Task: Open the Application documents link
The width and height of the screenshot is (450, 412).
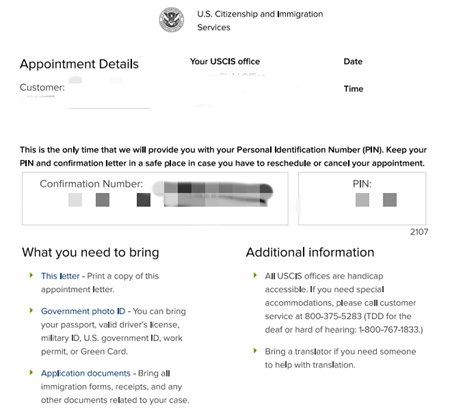Action: coord(86,373)
